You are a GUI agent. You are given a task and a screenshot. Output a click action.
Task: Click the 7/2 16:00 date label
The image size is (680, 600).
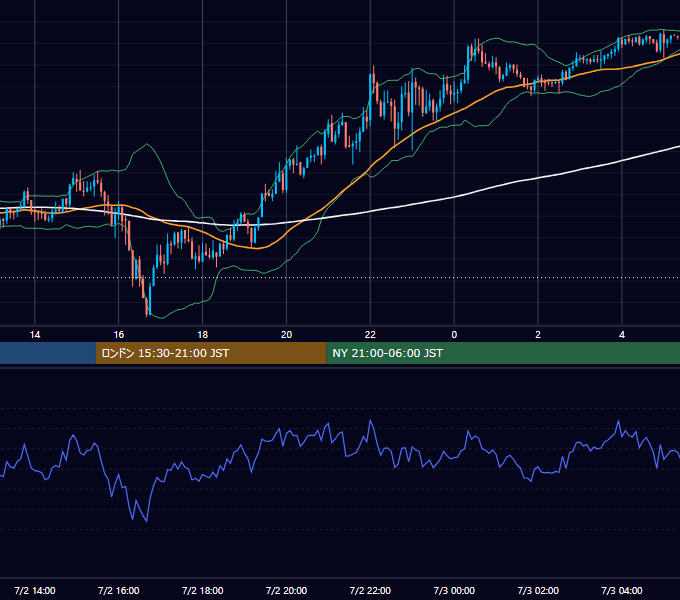[x=118, y=590]
